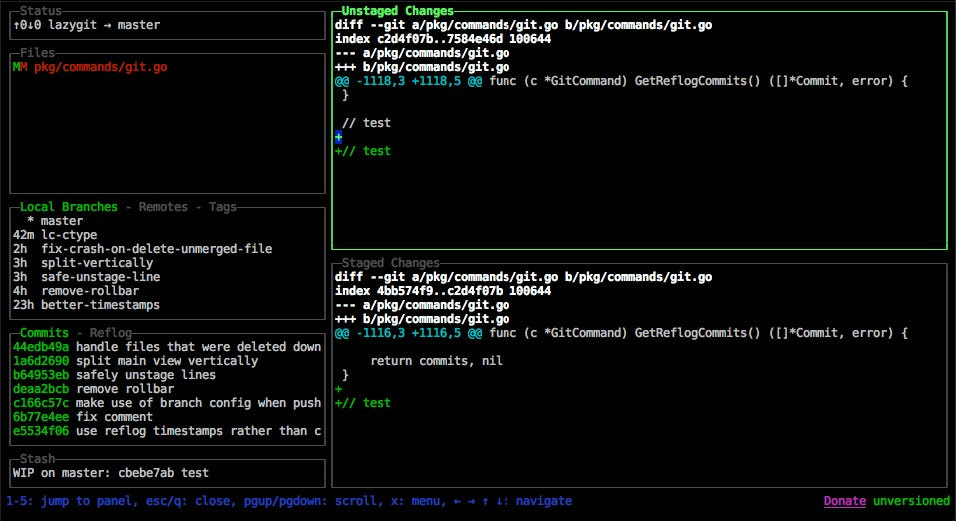Switch to the Remotes tab

(162, 207)
